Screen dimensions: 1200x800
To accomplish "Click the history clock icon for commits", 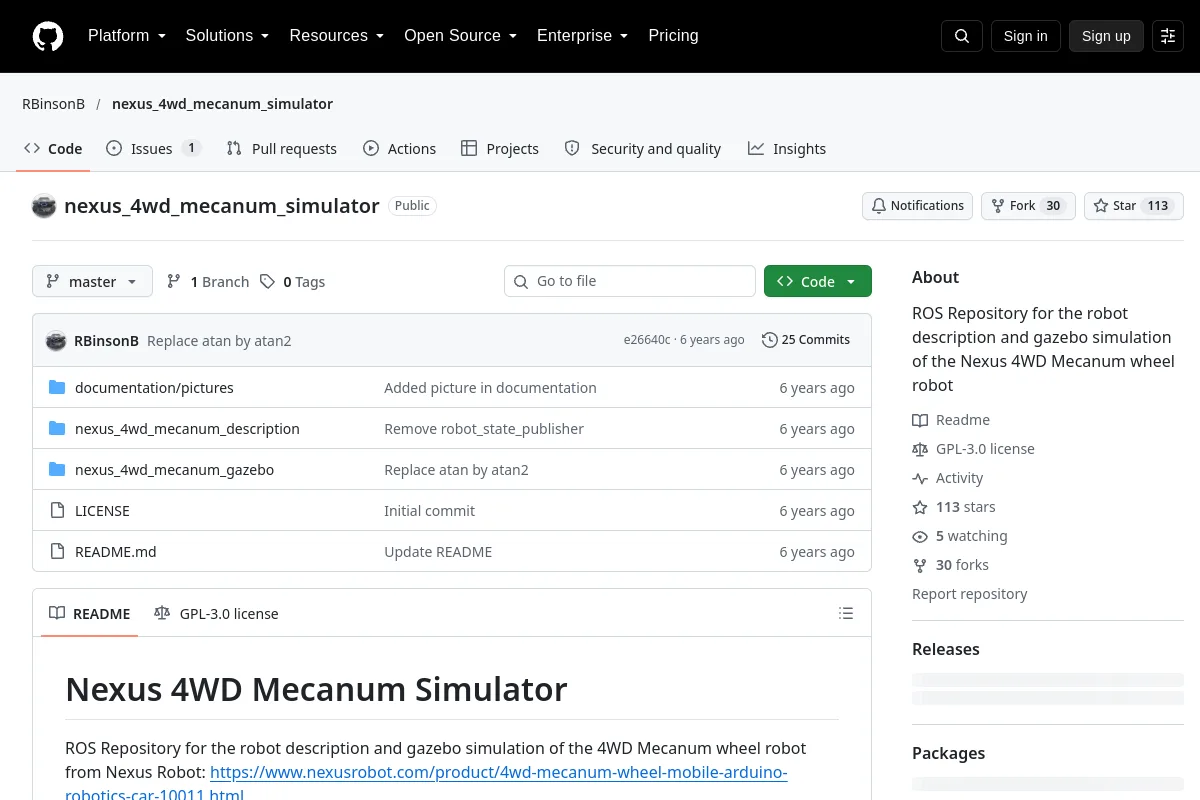I will click(x=769, y=340).
